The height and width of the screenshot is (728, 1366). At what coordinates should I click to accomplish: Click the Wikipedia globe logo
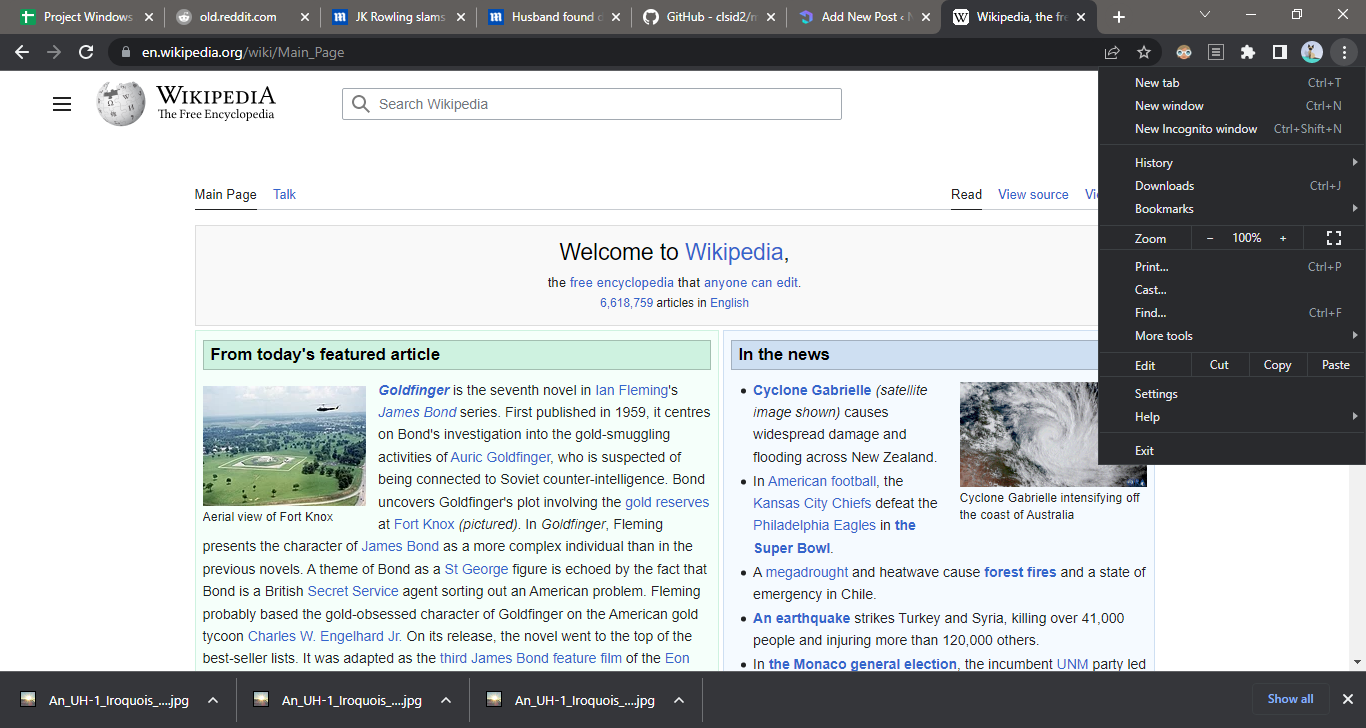(x=120, y=104)
